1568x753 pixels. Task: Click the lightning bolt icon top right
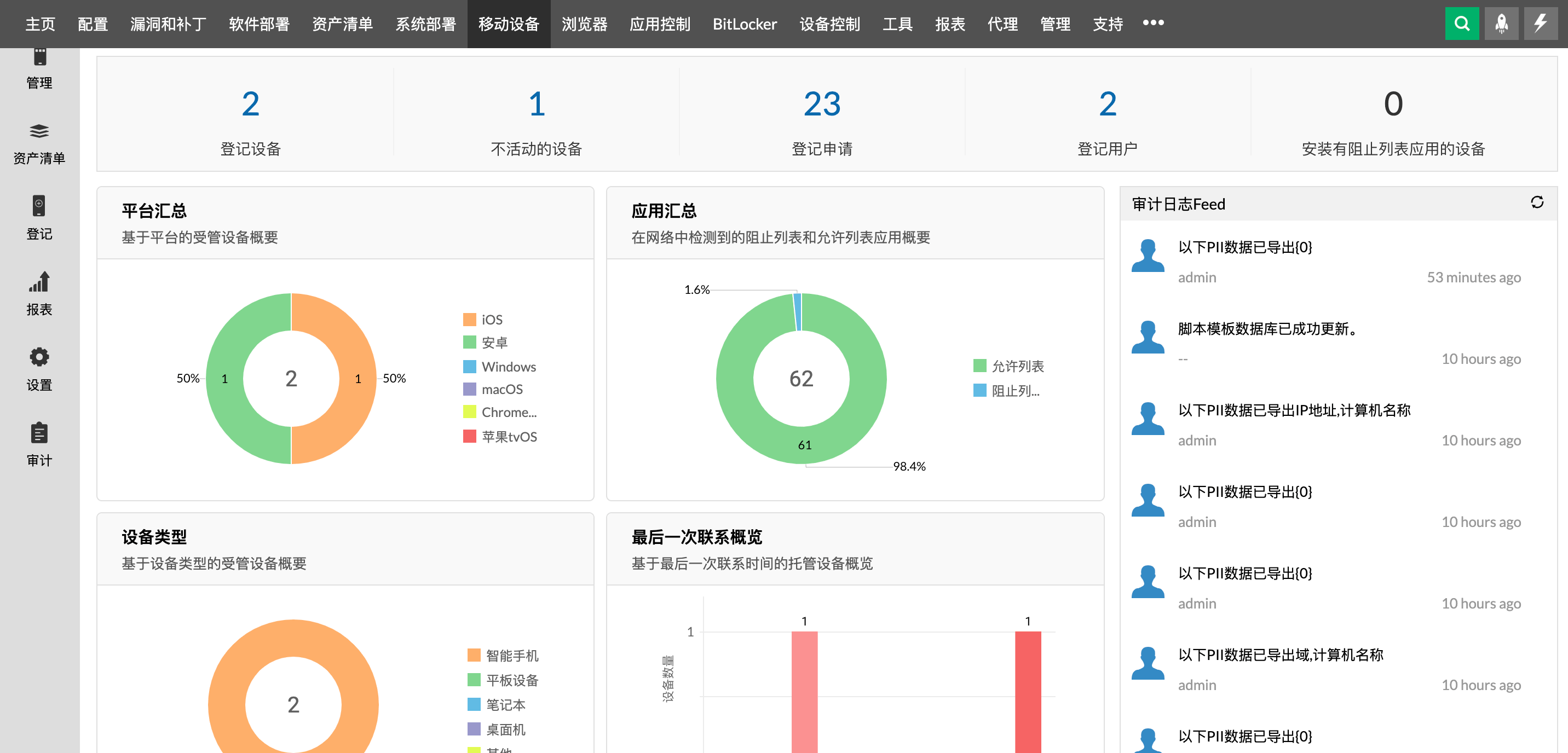click(x=1541, y=23)
